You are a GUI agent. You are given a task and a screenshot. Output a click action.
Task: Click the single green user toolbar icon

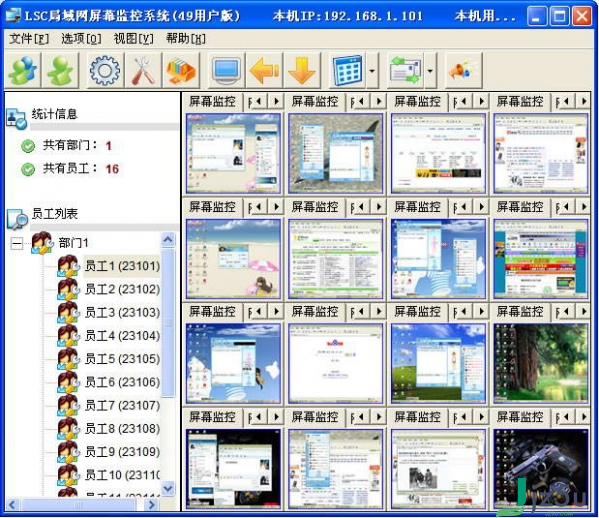(x=61, y=70)
